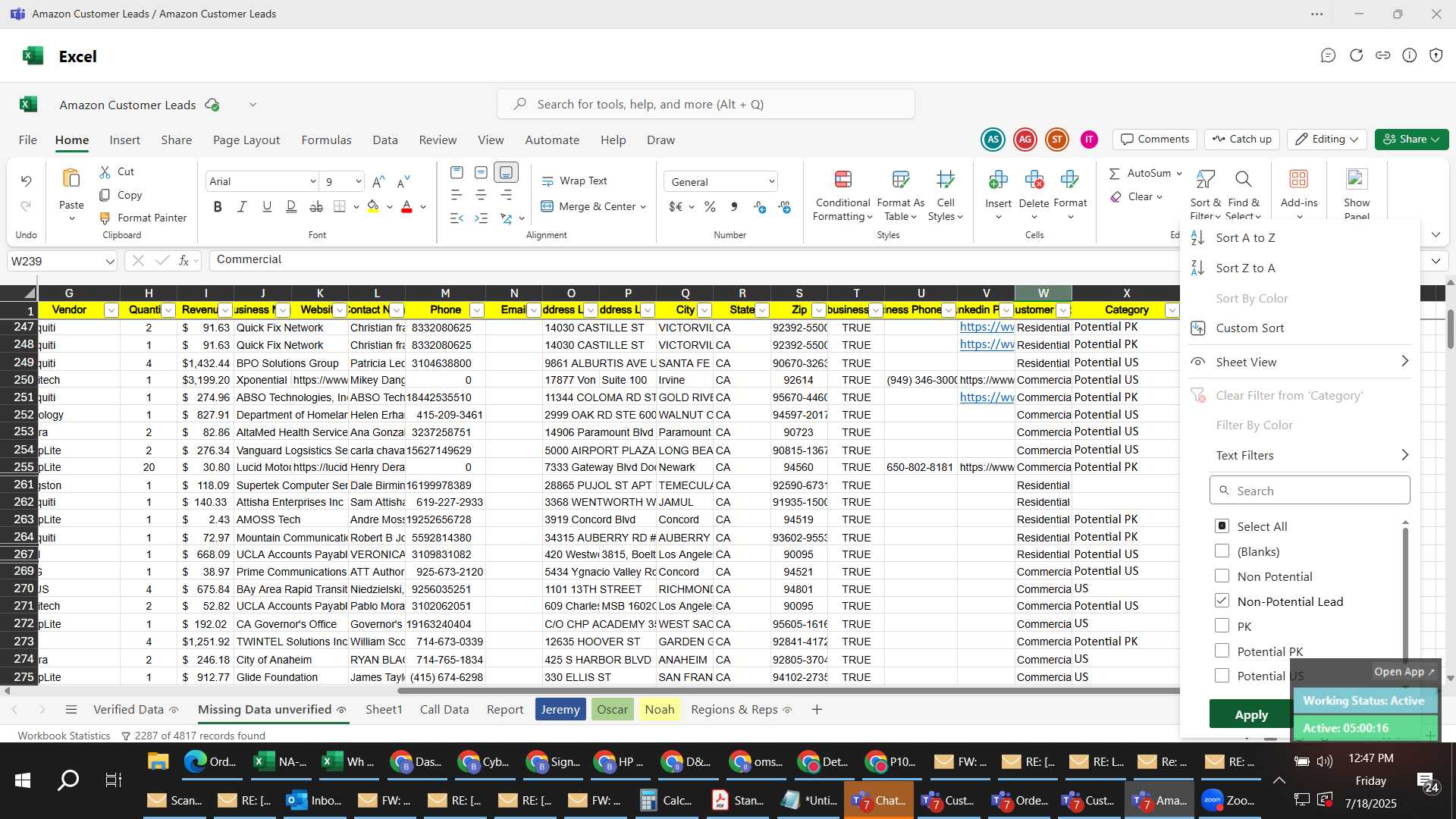Open the font size dropdown
This screenshot has height=819, width=1456.
coord(358,181)
